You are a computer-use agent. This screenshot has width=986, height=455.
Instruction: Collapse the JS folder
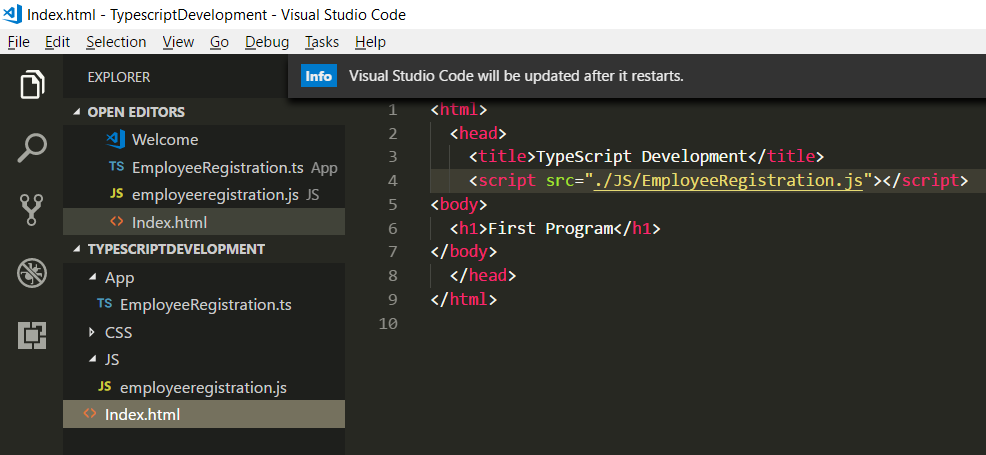(93, 359)
